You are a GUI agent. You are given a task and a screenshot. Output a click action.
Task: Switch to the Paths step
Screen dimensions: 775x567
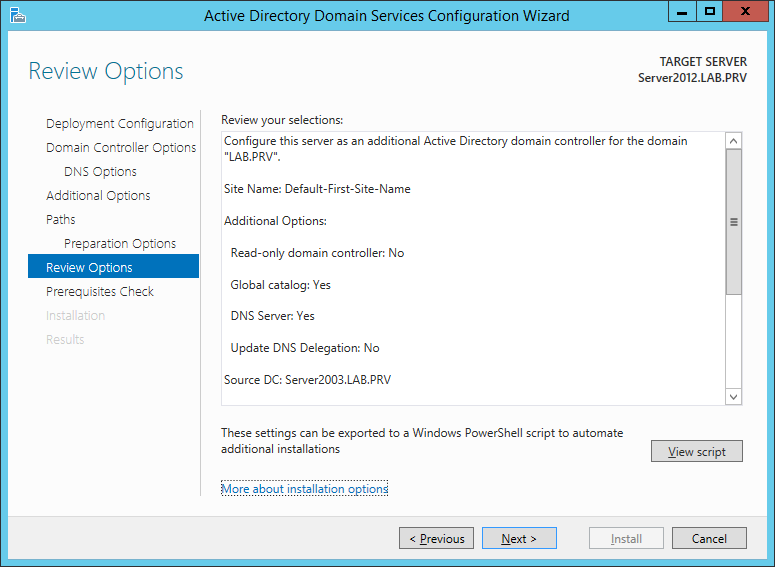[x=61, y=219]
